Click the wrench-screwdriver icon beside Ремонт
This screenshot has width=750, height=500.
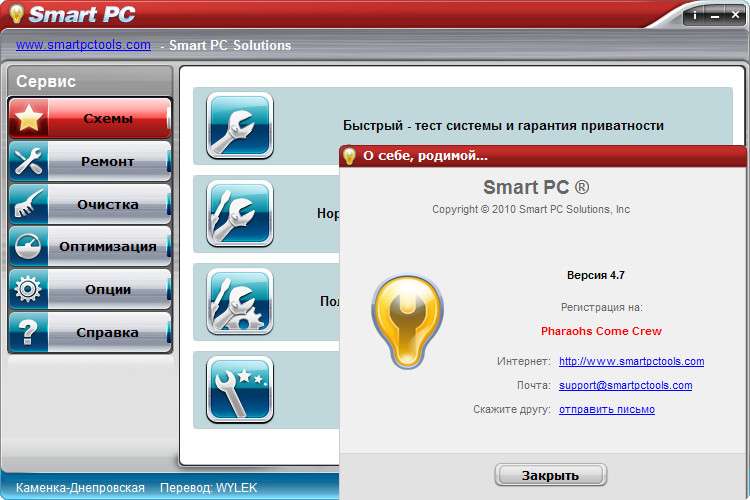[x=29, y=161]
